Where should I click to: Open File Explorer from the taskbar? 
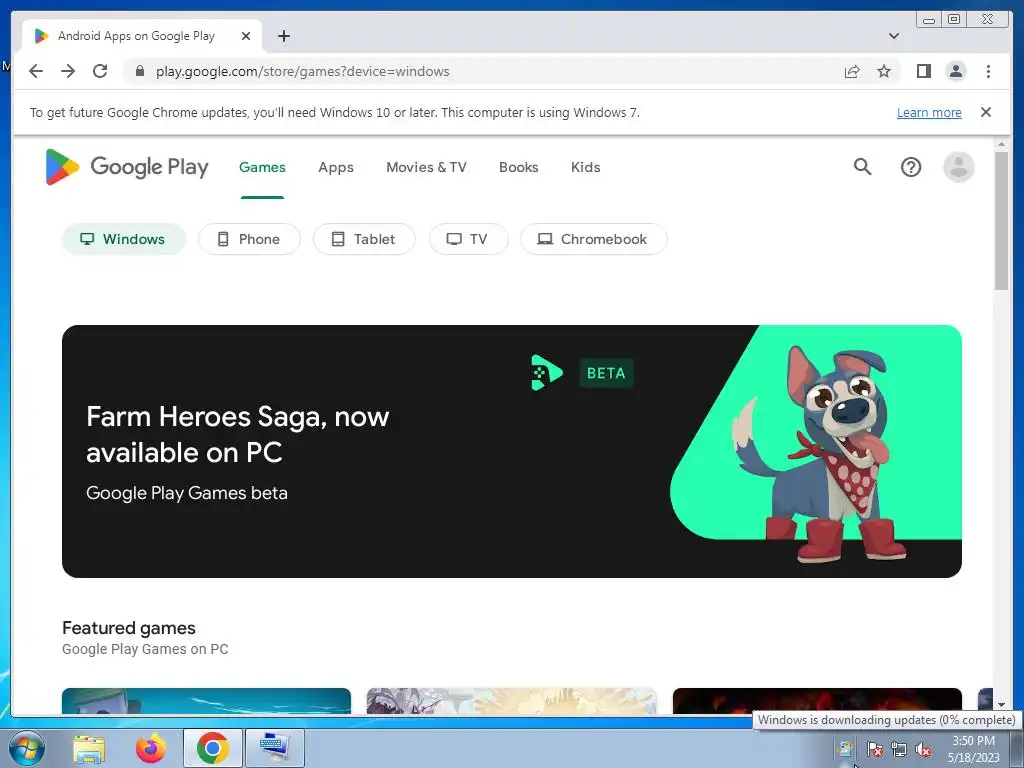point(89,748)
